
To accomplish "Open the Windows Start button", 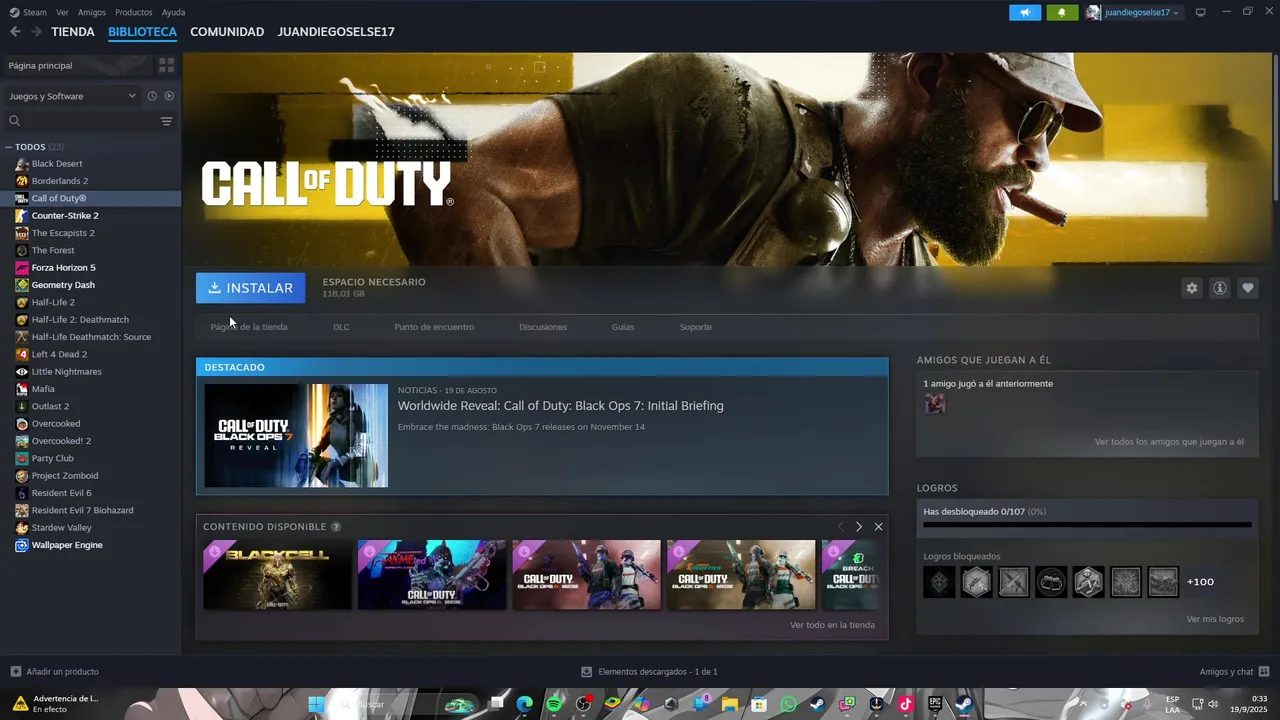I will point(316,704).
